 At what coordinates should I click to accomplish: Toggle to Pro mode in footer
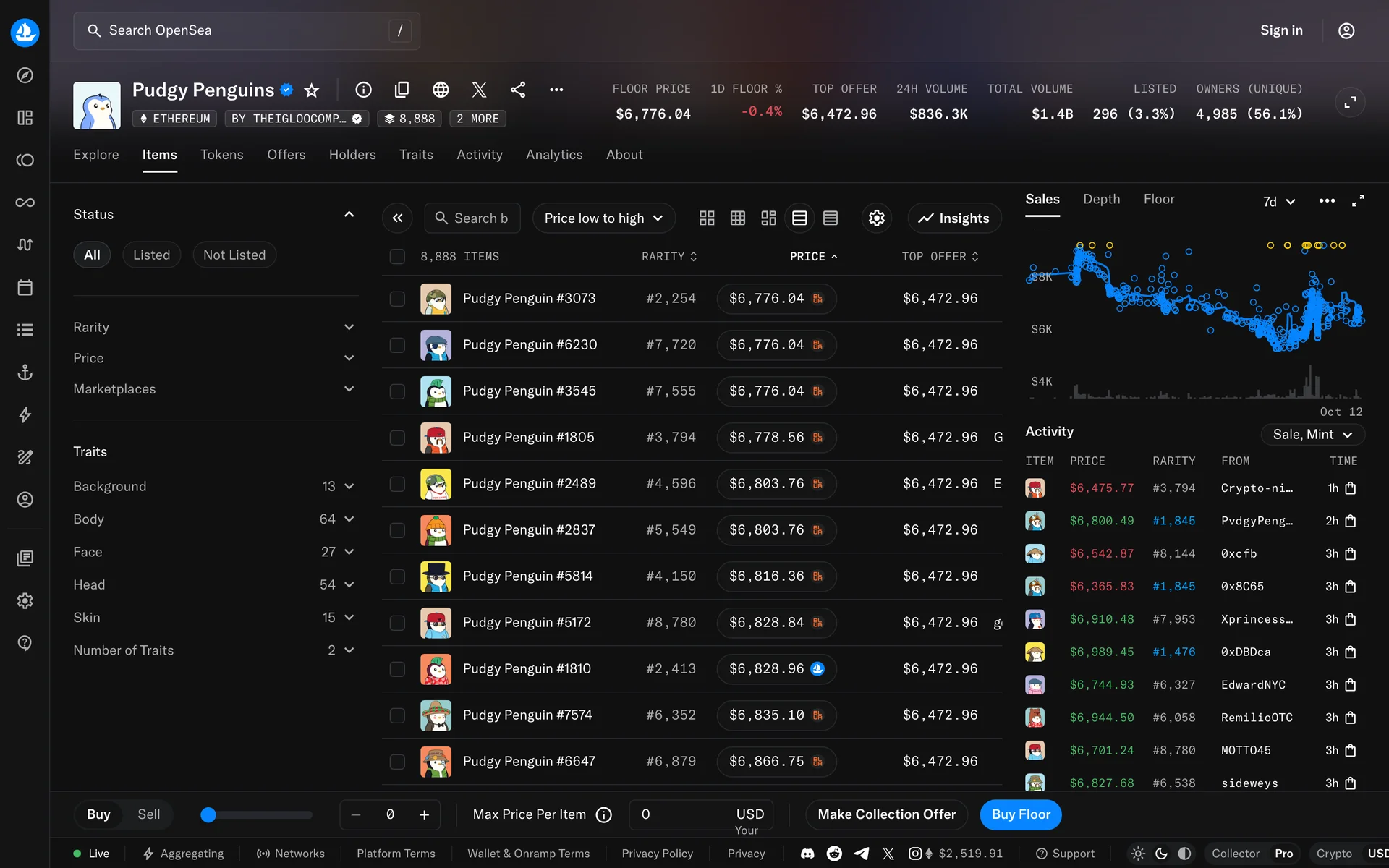[1283, 854]
